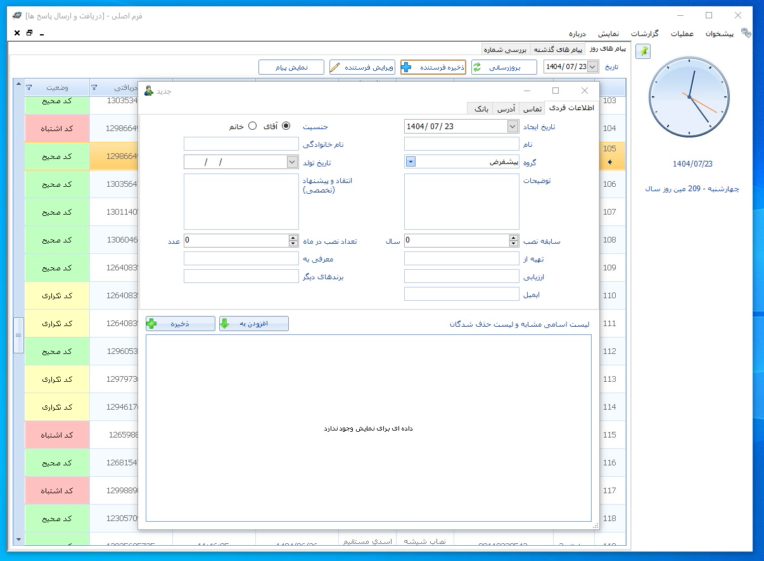Image resolution: width=764 pixels, height=561 pixels.
Task: Switch to the آدرس tab in dialog
Action: [x=506, y=109]
